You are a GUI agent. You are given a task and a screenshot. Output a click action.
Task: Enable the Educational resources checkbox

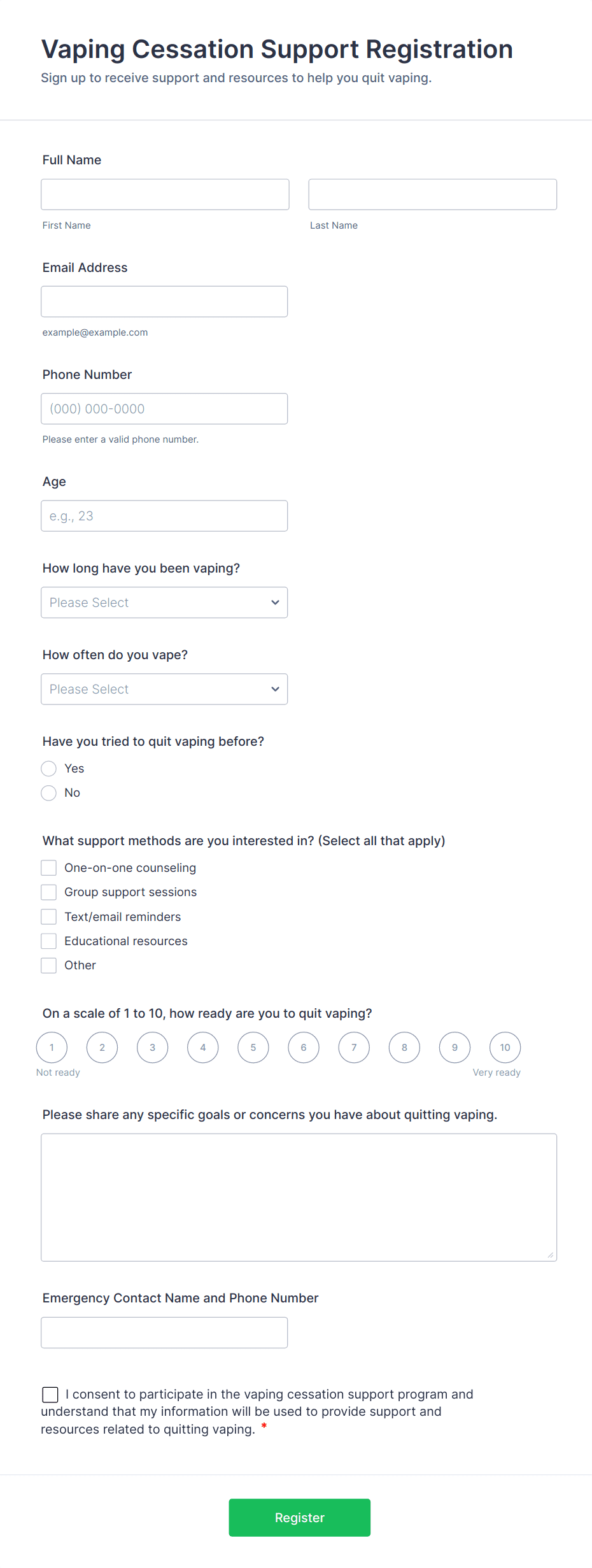(x=49, y=941)
